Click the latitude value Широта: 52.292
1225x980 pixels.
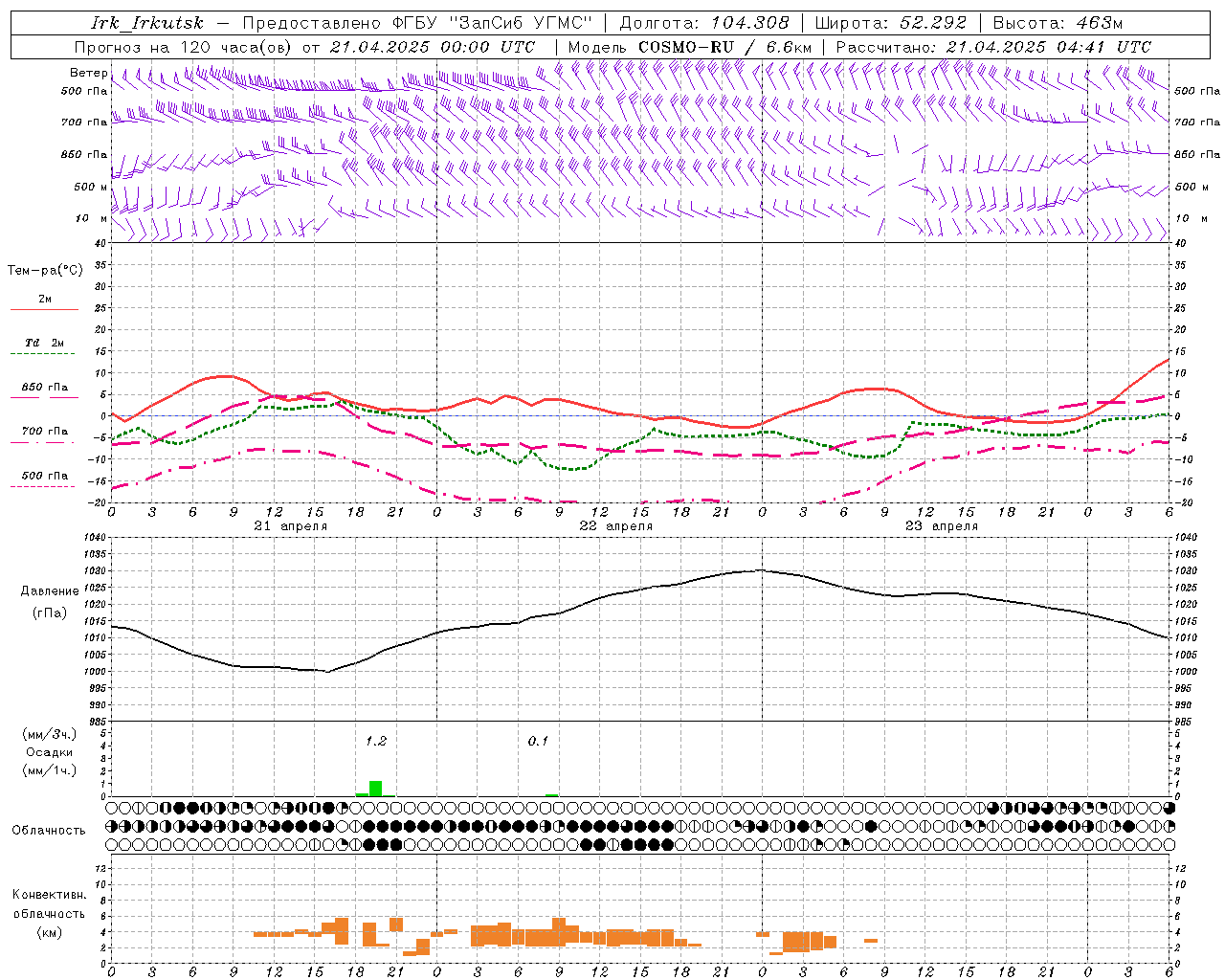pyautogui.click(x=891, y=23)
